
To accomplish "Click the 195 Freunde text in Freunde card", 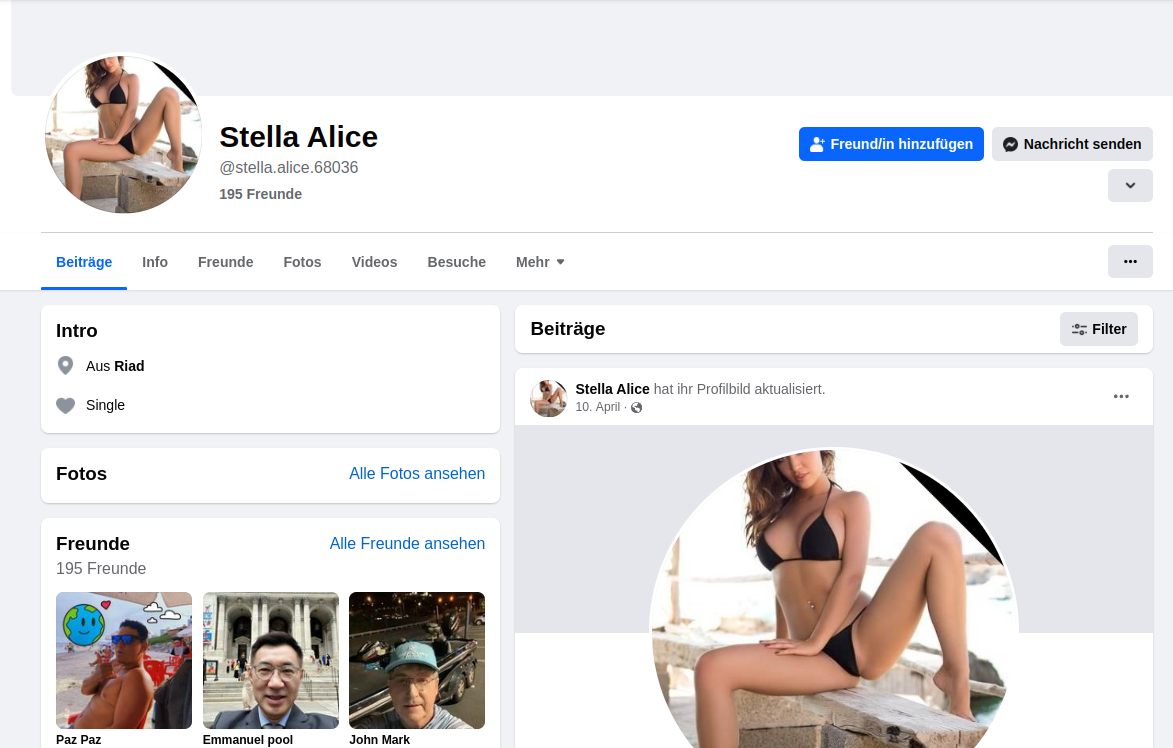I will point(101,568).
